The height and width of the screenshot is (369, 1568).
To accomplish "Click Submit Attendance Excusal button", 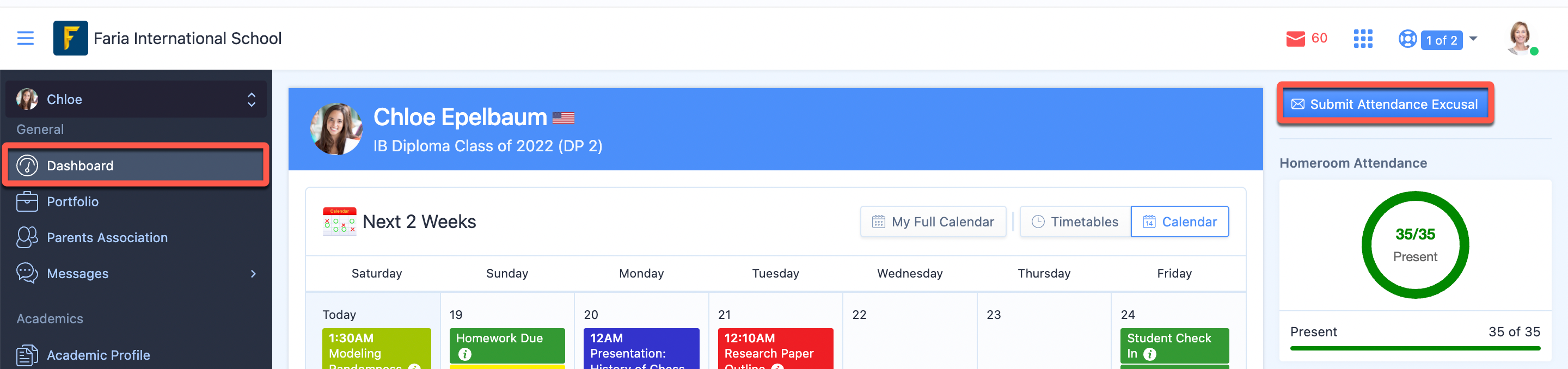I will (1385, 104).
